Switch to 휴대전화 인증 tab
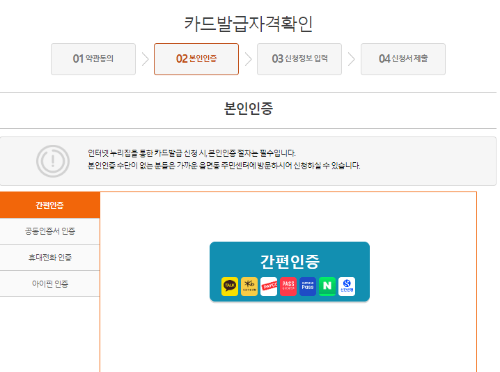Screen dimensions: 500x372 (x=50, y=257)
